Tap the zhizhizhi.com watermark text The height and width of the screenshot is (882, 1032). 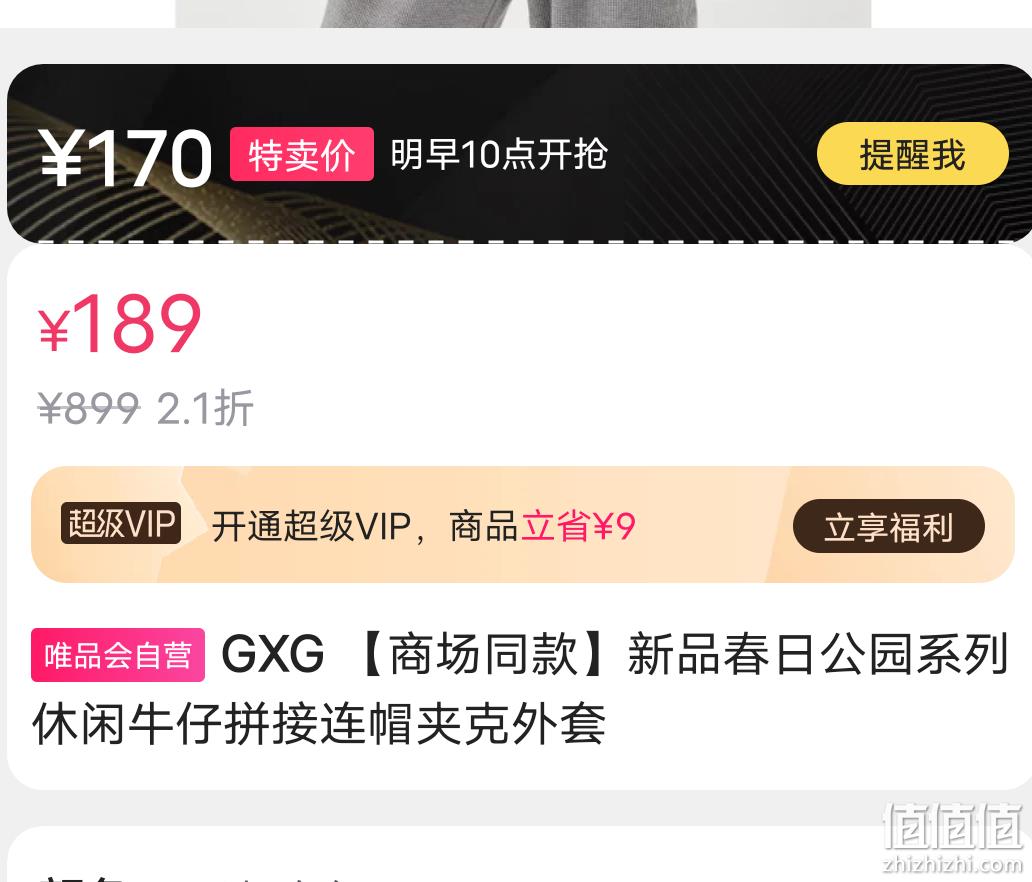(952, 864)
